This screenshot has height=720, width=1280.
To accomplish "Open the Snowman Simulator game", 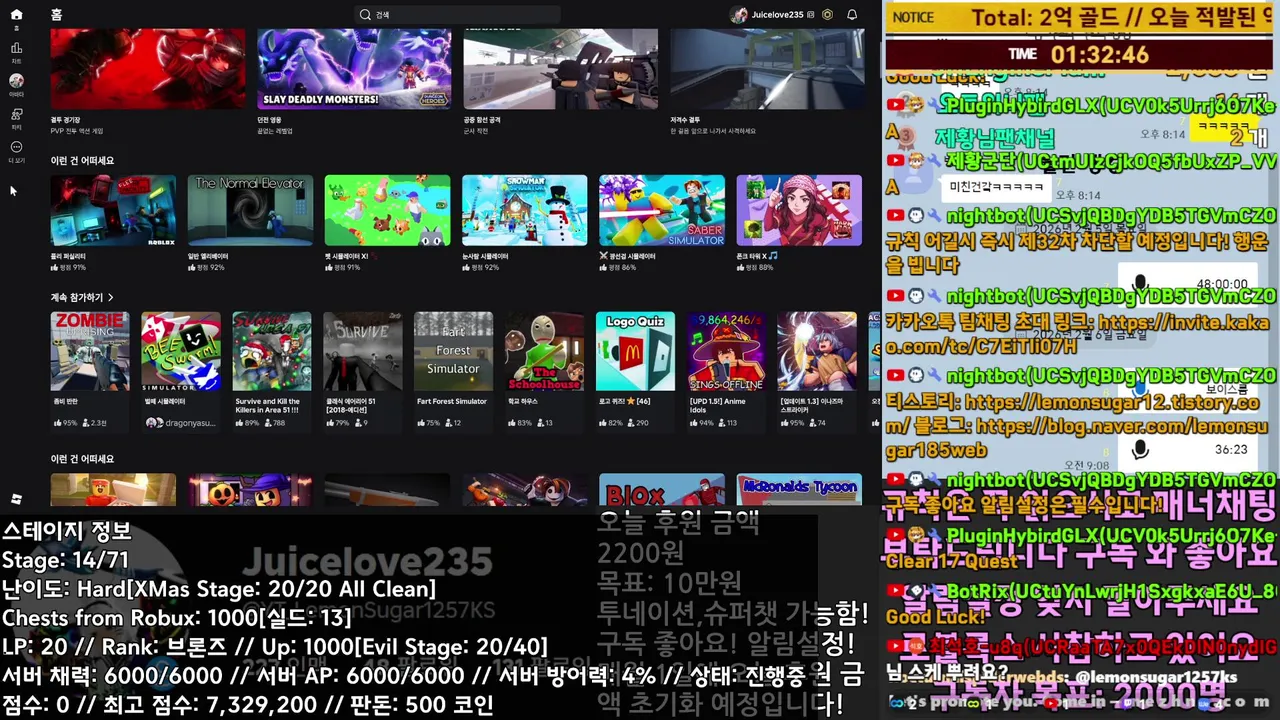I will pos(524,210).
